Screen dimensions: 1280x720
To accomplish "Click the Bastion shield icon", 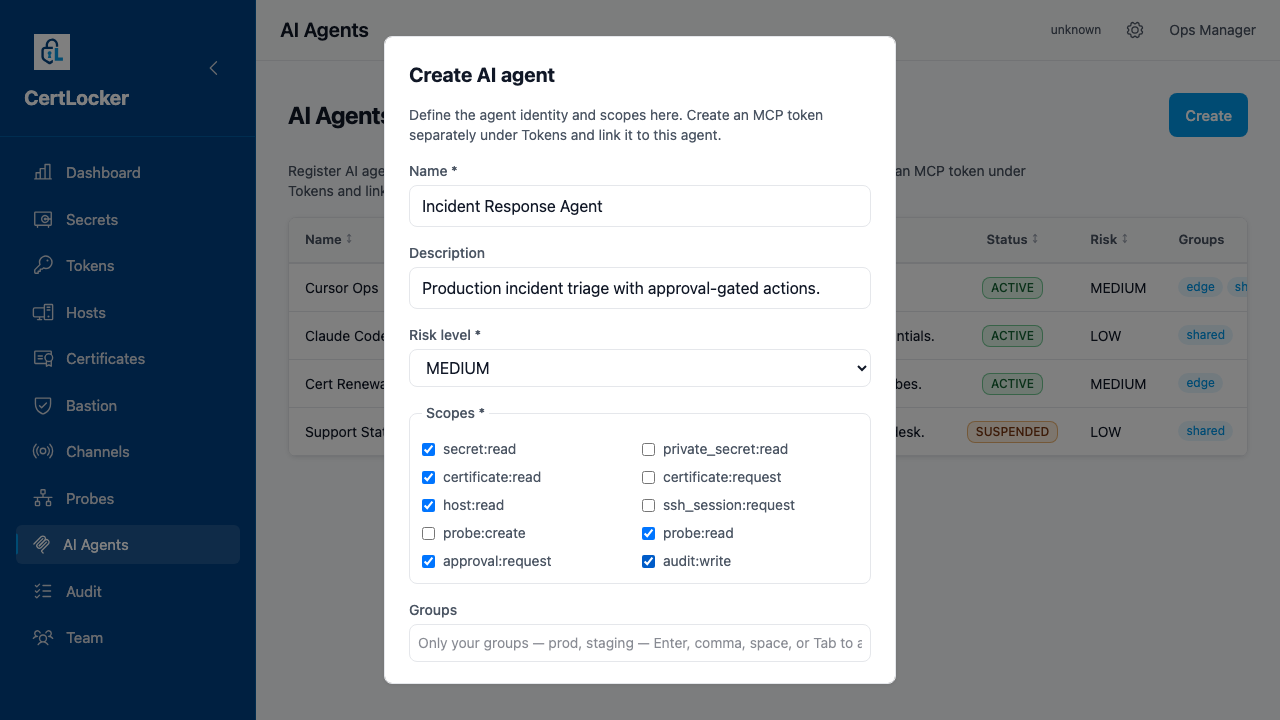I will coord(43,405).
